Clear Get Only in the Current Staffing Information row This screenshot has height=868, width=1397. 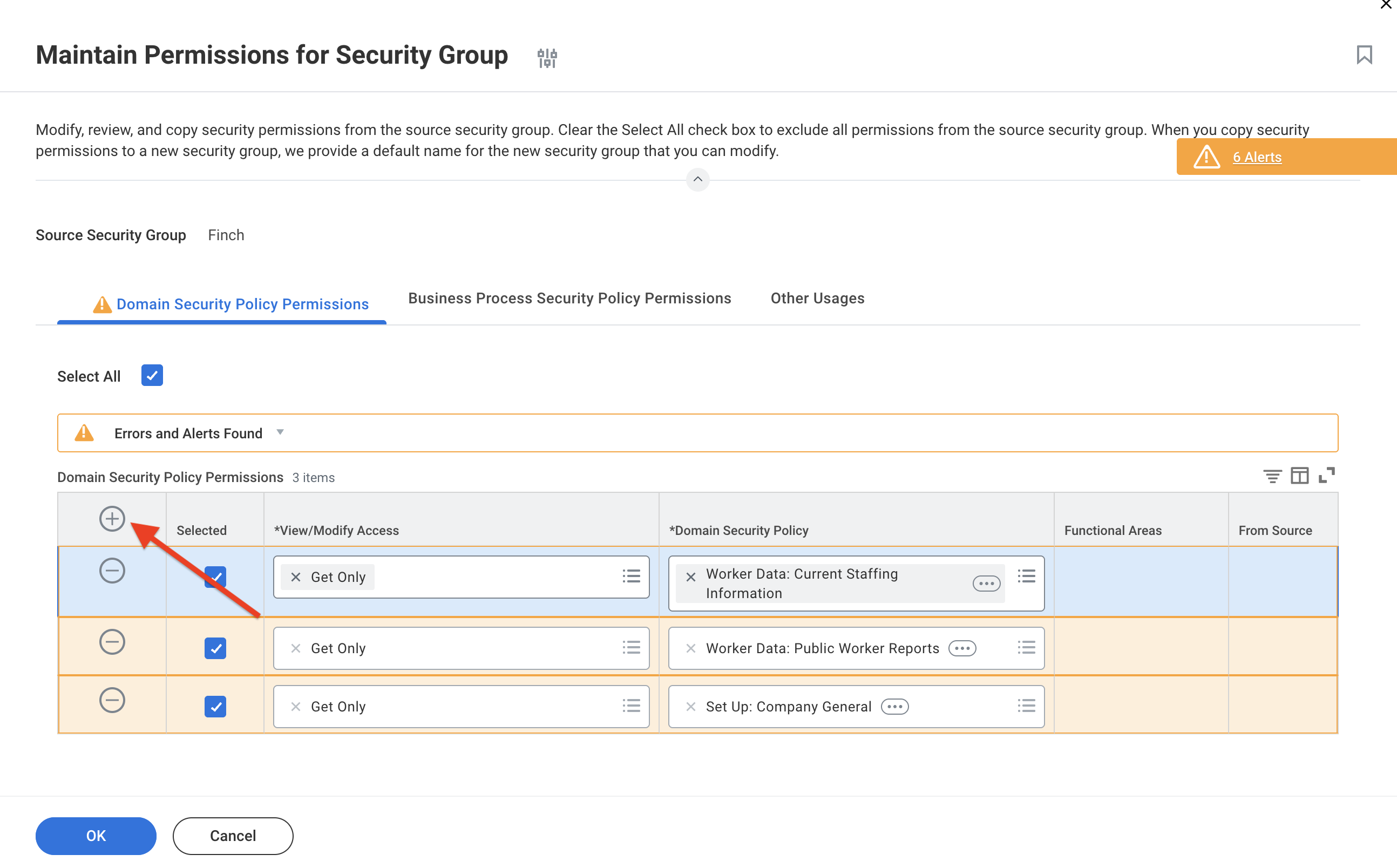296,577
